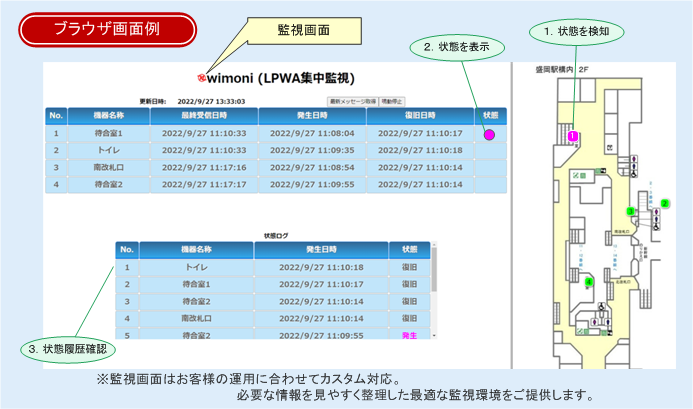693x409 pixels.
Task: Click the scroll-down arrow of the status log
Action: pos(434,337)
